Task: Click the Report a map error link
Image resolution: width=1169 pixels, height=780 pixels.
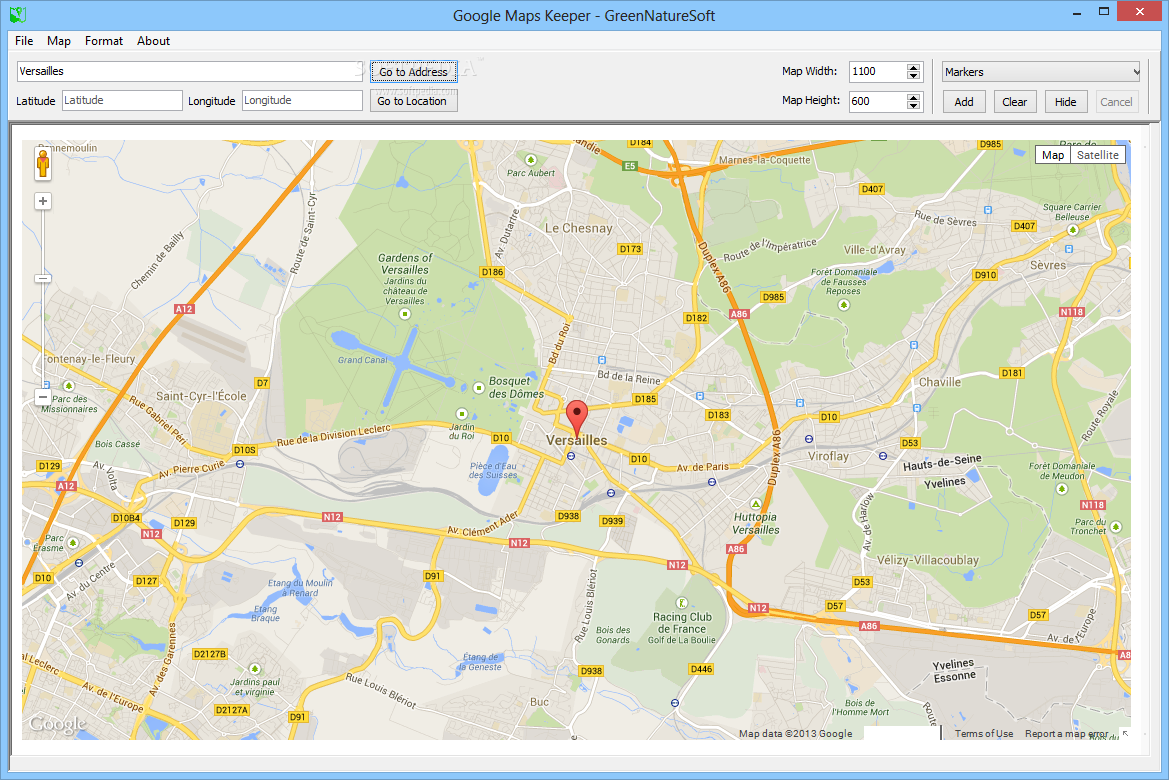Action: click(x=1066, y=734)
